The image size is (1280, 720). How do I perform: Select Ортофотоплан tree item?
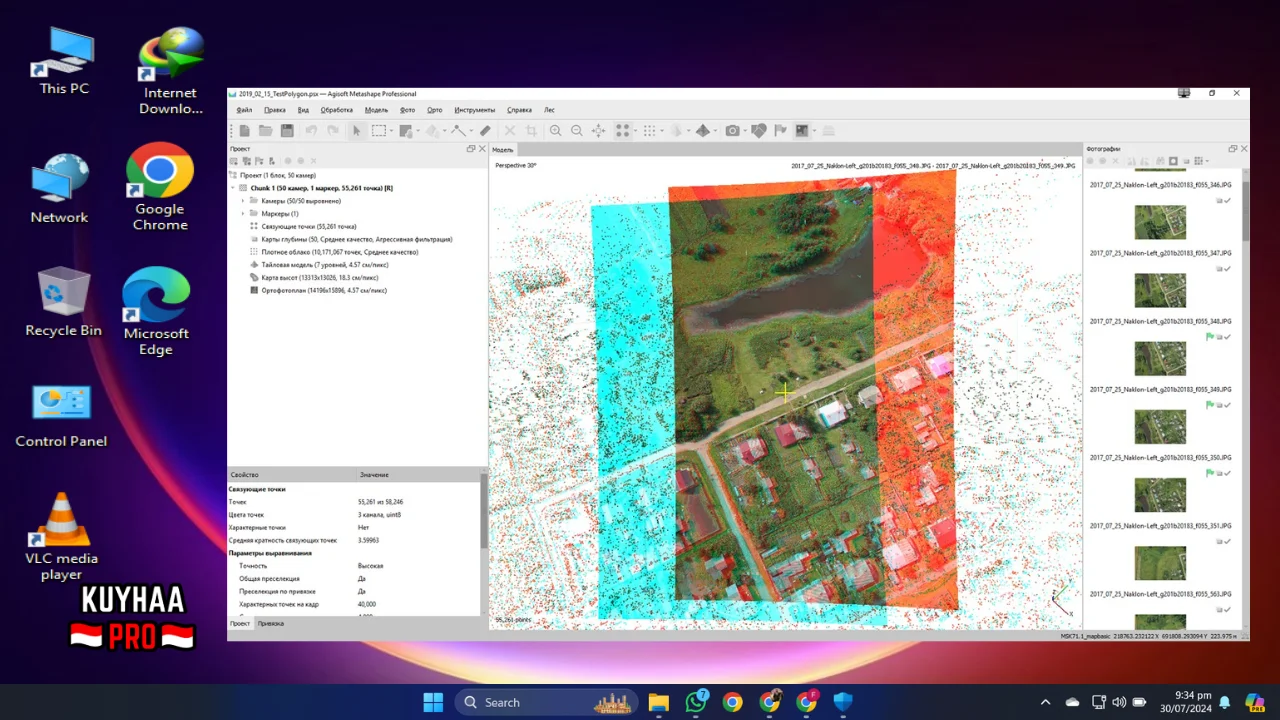point(324,290)
